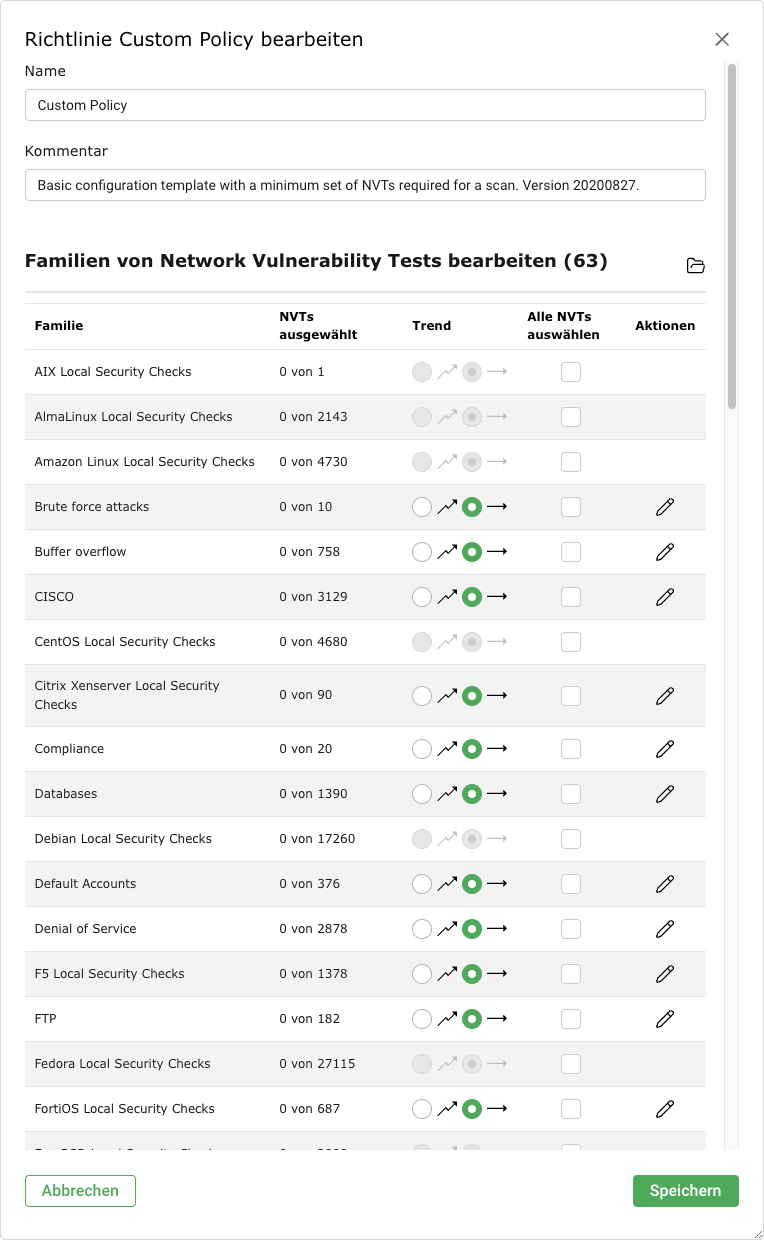Edit Citrix Xenserver Local Security Checks family
The height and width of the screenshot is (1240, 764).
665,695
